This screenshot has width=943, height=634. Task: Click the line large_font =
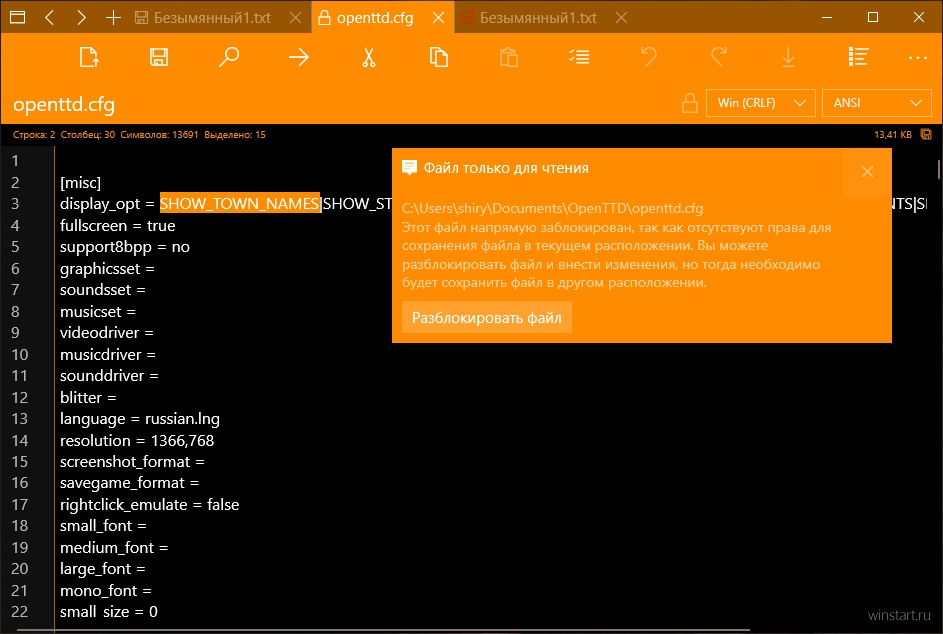(x=102, y=569)
